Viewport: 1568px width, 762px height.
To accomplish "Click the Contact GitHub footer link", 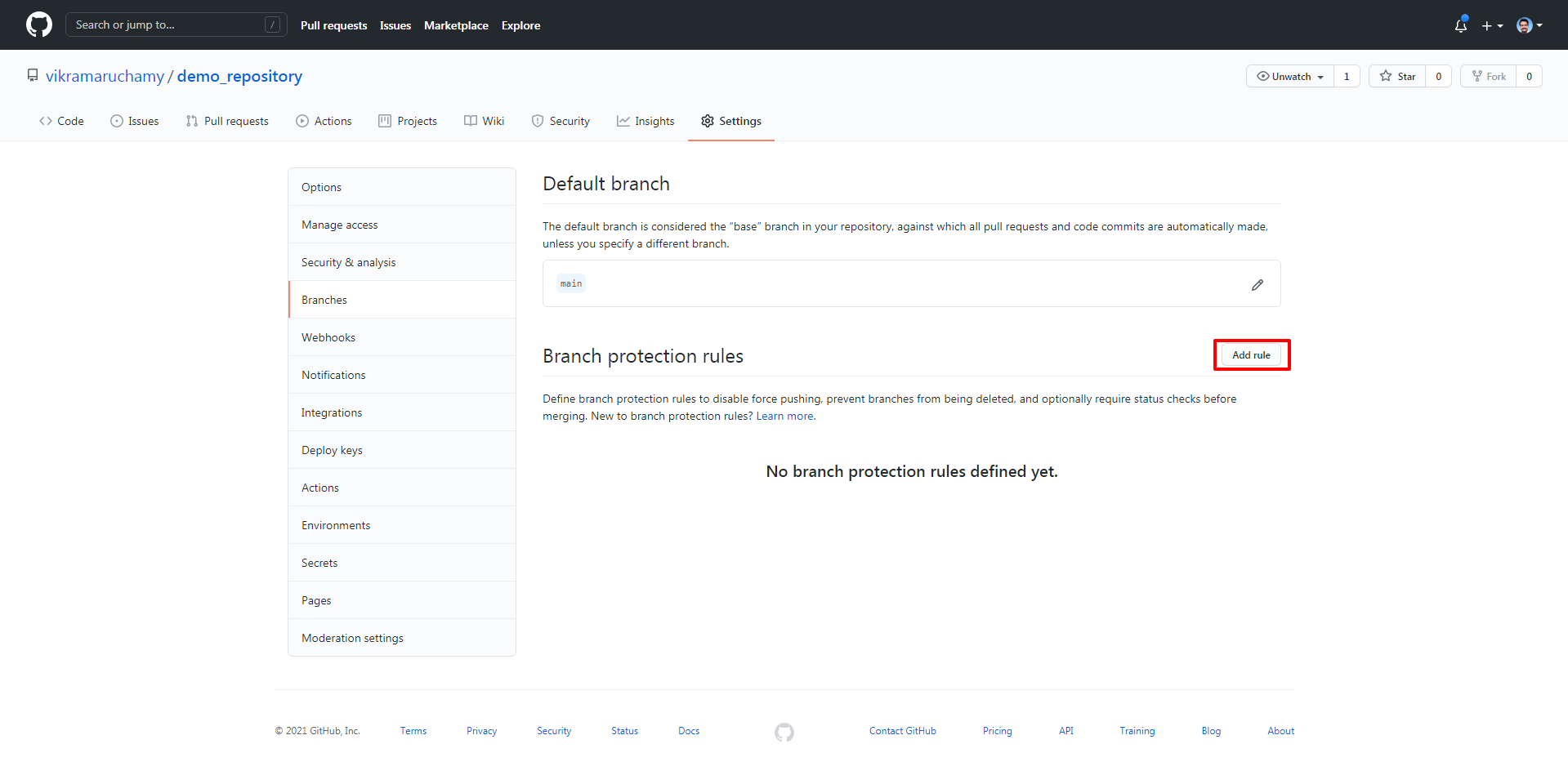I will (x=902, y=730).
